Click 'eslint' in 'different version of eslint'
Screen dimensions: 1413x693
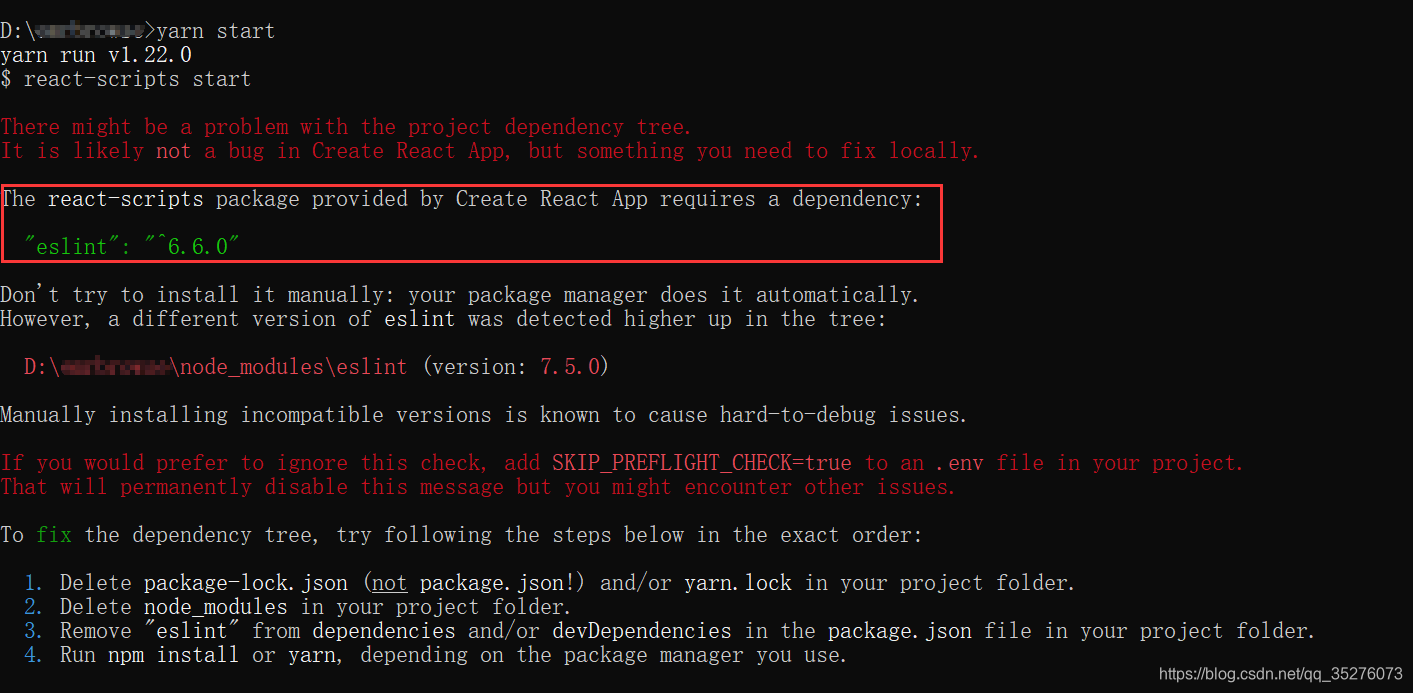[x=420, y=319]
